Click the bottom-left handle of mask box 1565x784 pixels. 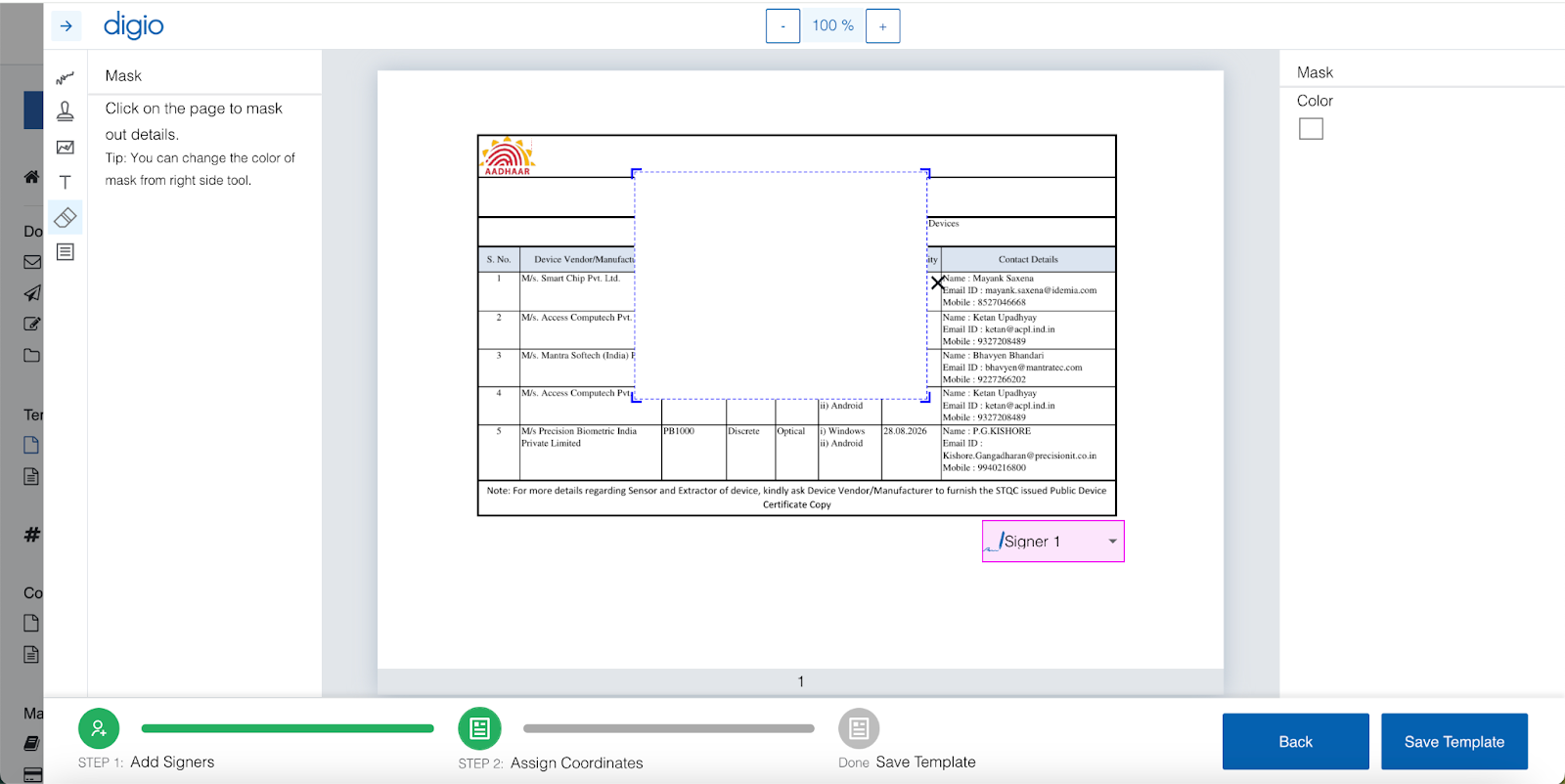(636, 398)
